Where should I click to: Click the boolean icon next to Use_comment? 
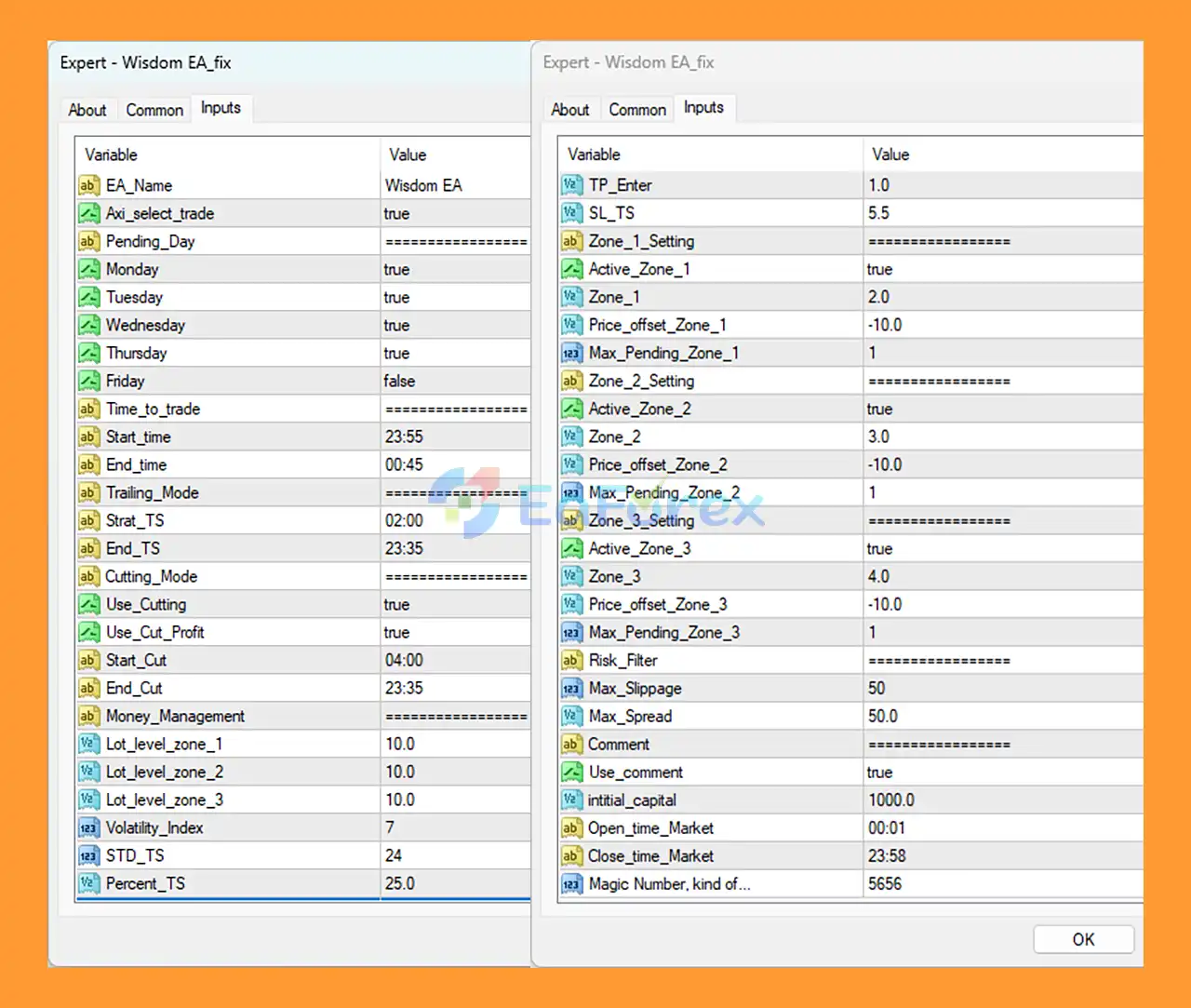pos(571,772)
